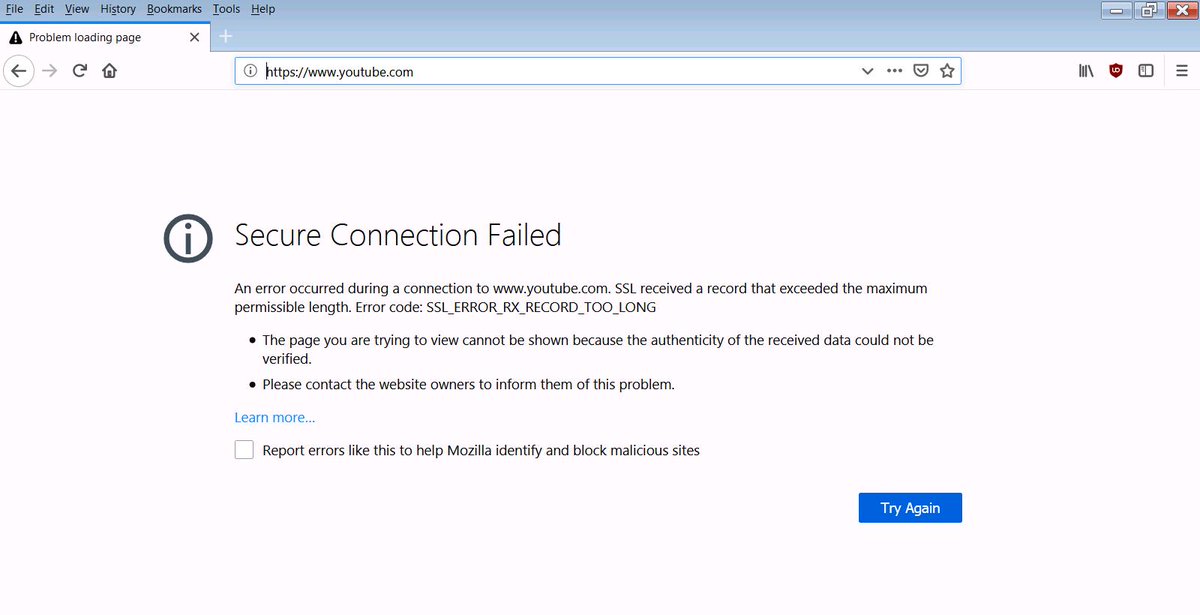This screenshot has height=615, width=1200.
Task: Open the Tools menu
Action: tap(226, 9)
